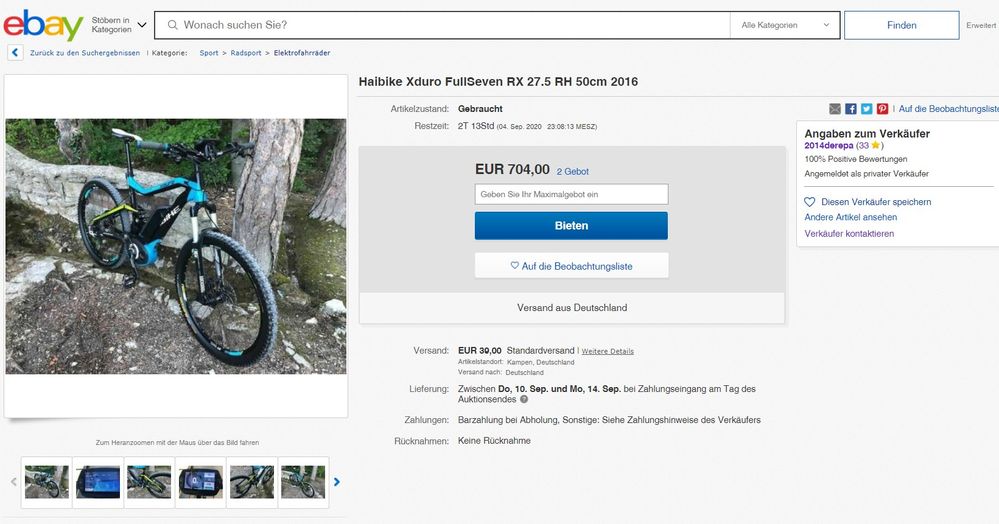Screen dimensions: 999x524
Task: Click the maximum bid input field
Action: (571, 194)
